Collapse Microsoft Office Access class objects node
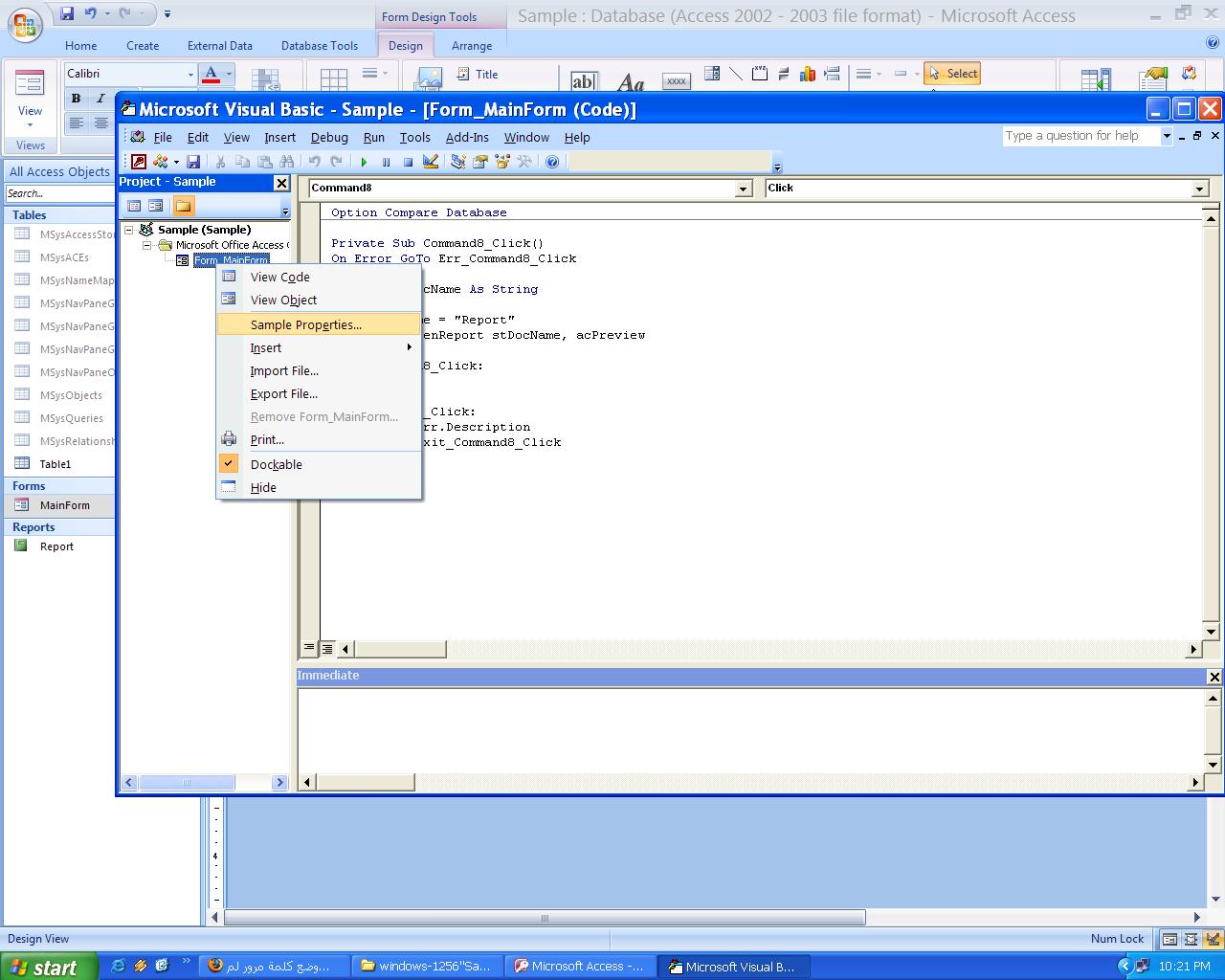This screenshot has height=980, width=1225. pos(147,245)
